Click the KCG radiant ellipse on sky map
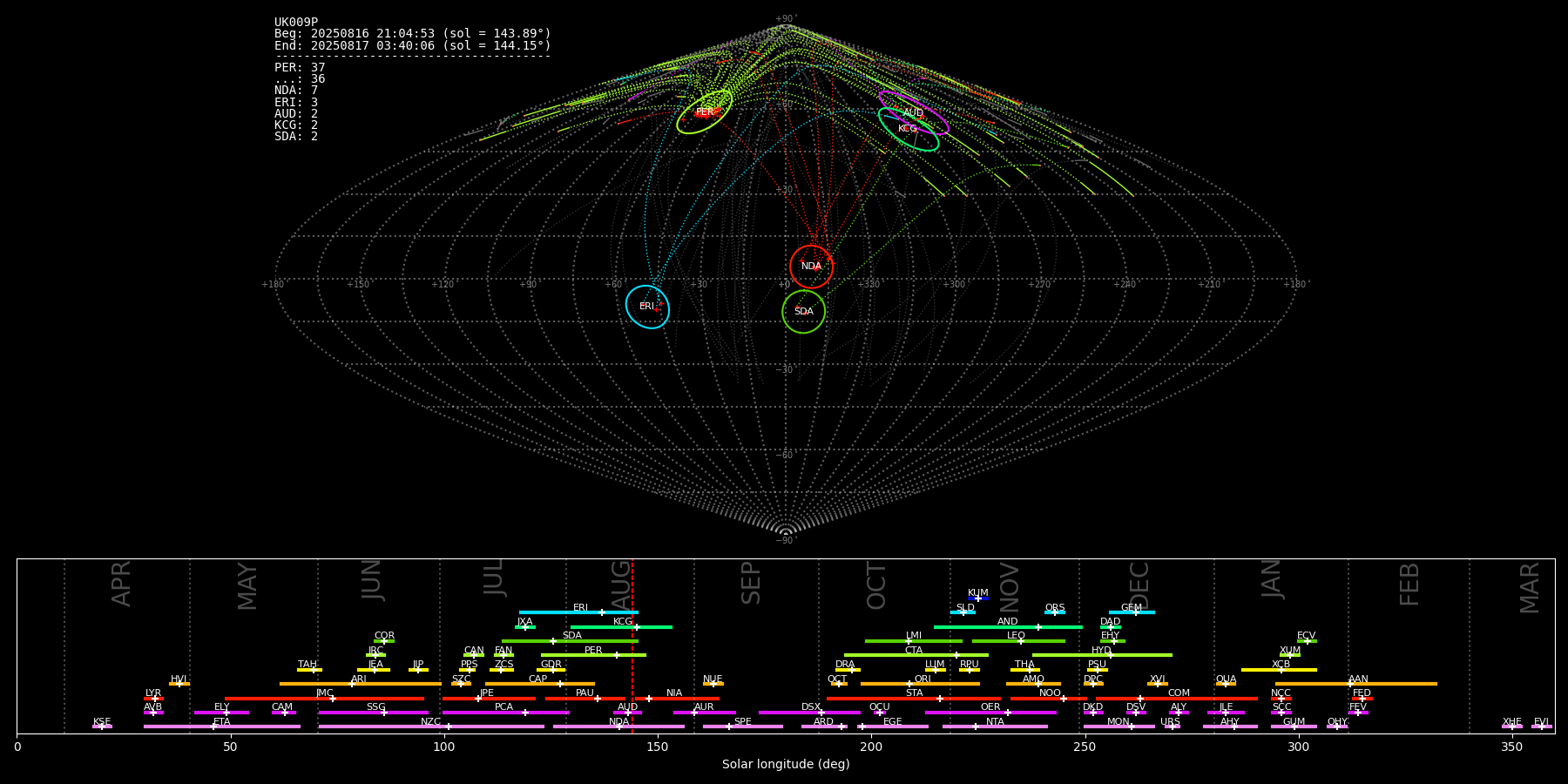The height and width of the screenshot is (784, 1568). (909, 129)
